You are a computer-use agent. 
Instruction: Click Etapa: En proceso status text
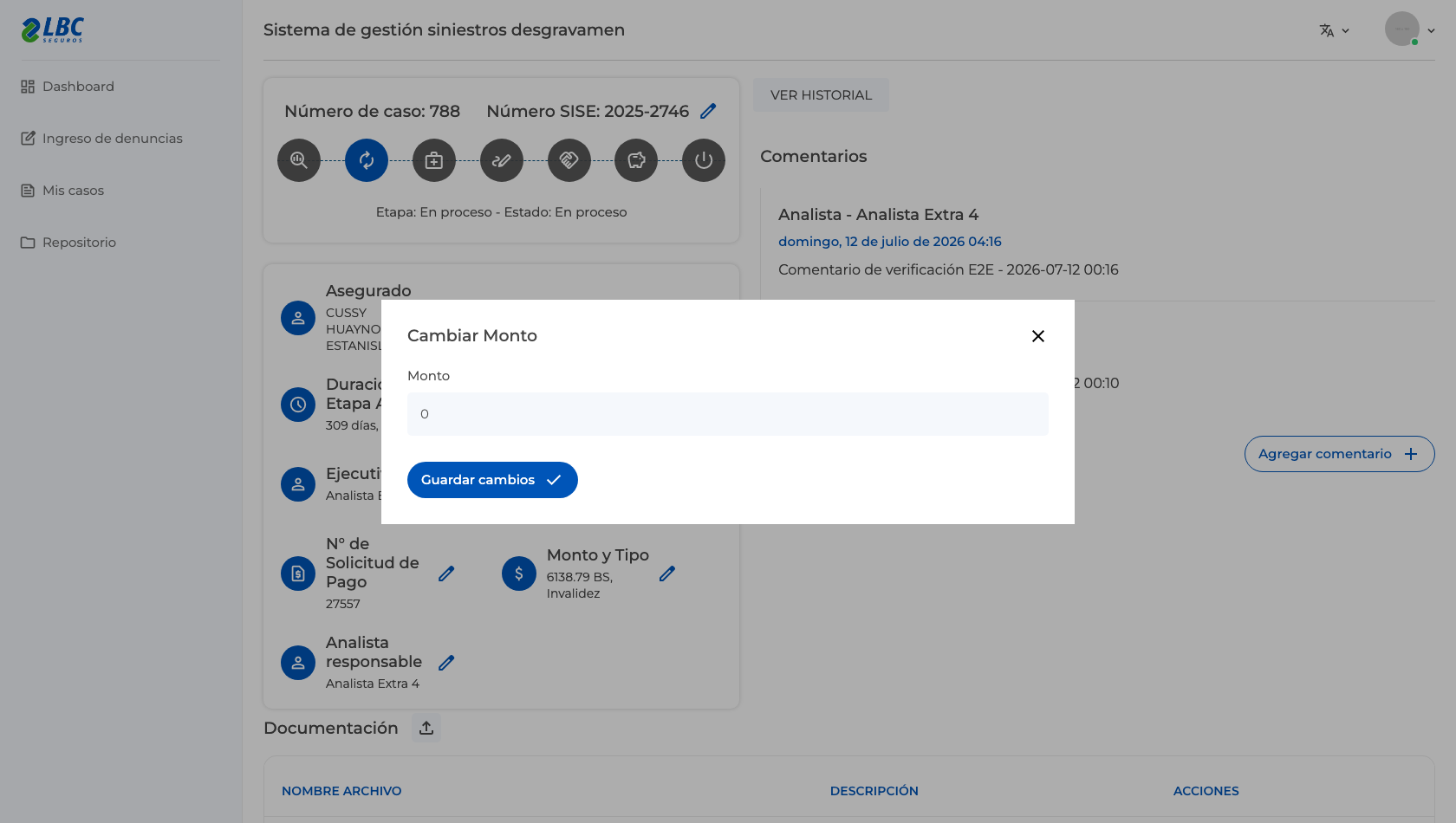tap(501, 212)
